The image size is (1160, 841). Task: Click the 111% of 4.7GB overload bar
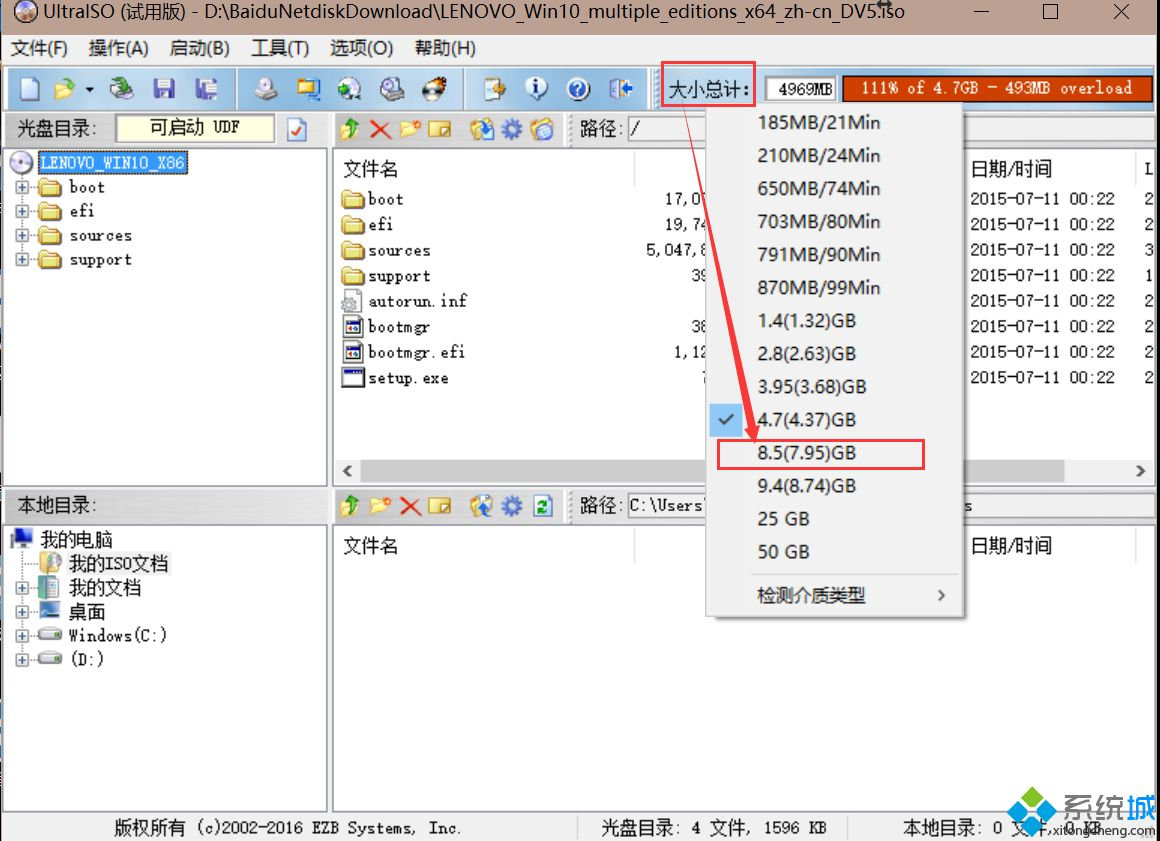(997, 89)
